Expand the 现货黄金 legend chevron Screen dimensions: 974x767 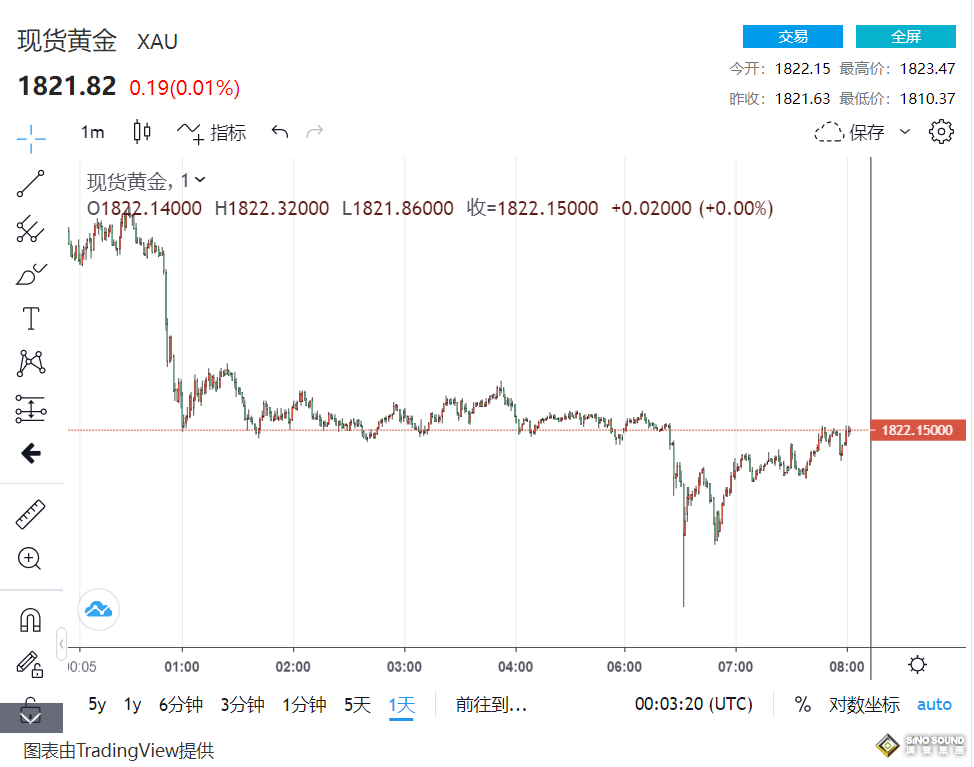coord(200,180)
